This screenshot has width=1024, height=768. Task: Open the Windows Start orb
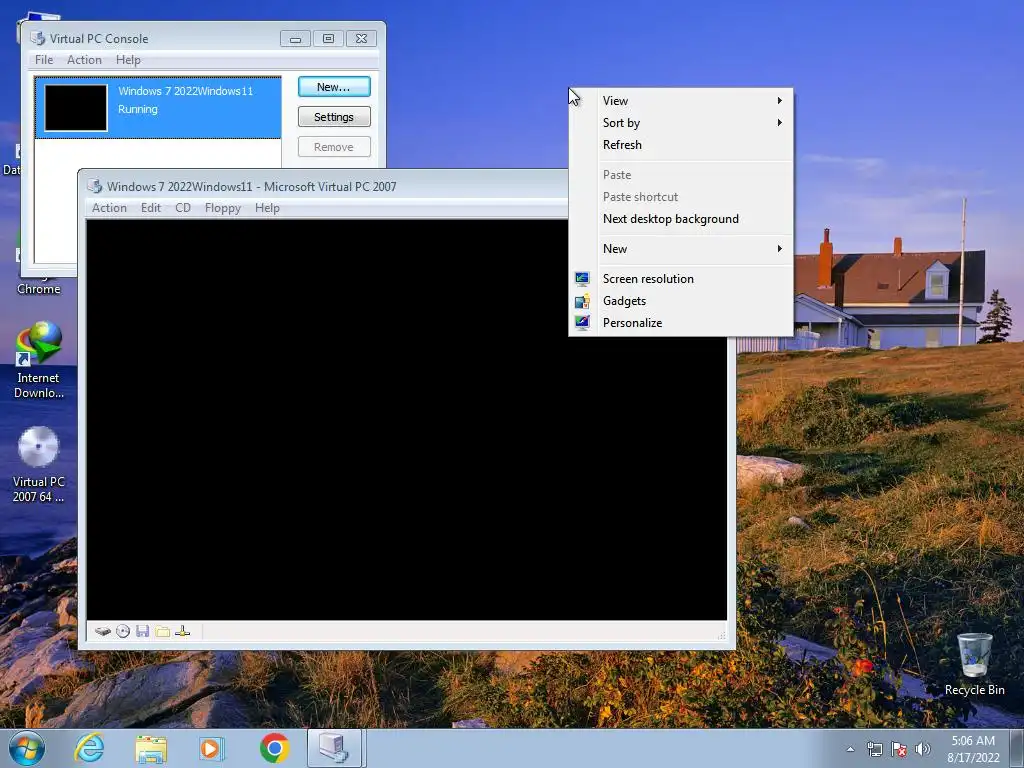point(27,748)
